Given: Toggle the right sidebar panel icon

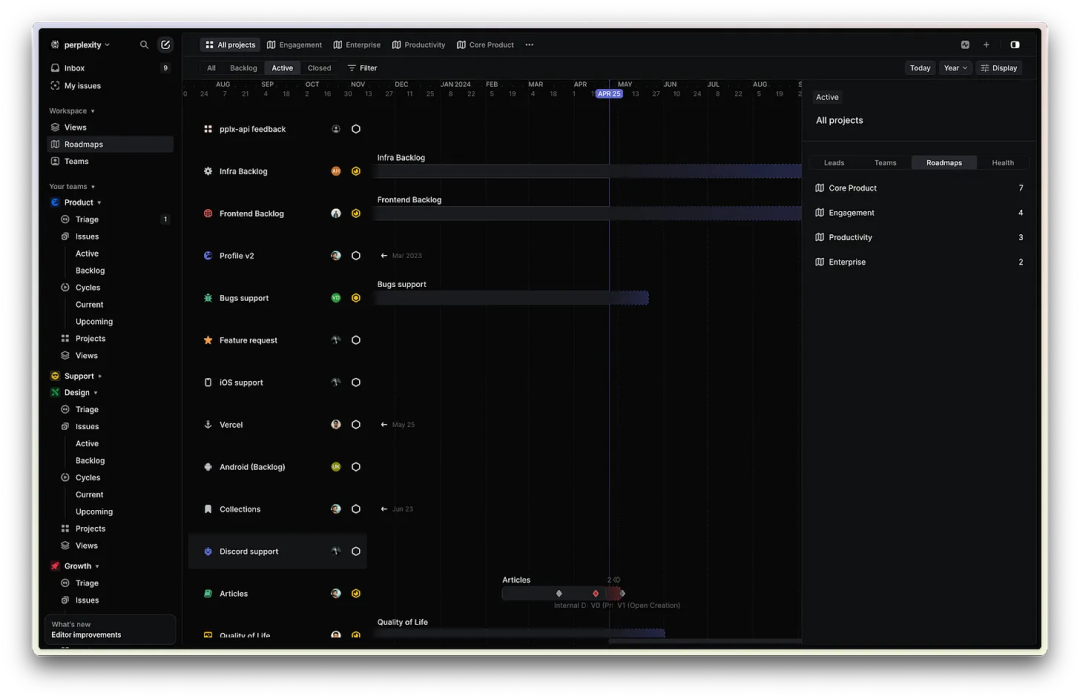Looking at the screenshot, I should coord(1015,45).
